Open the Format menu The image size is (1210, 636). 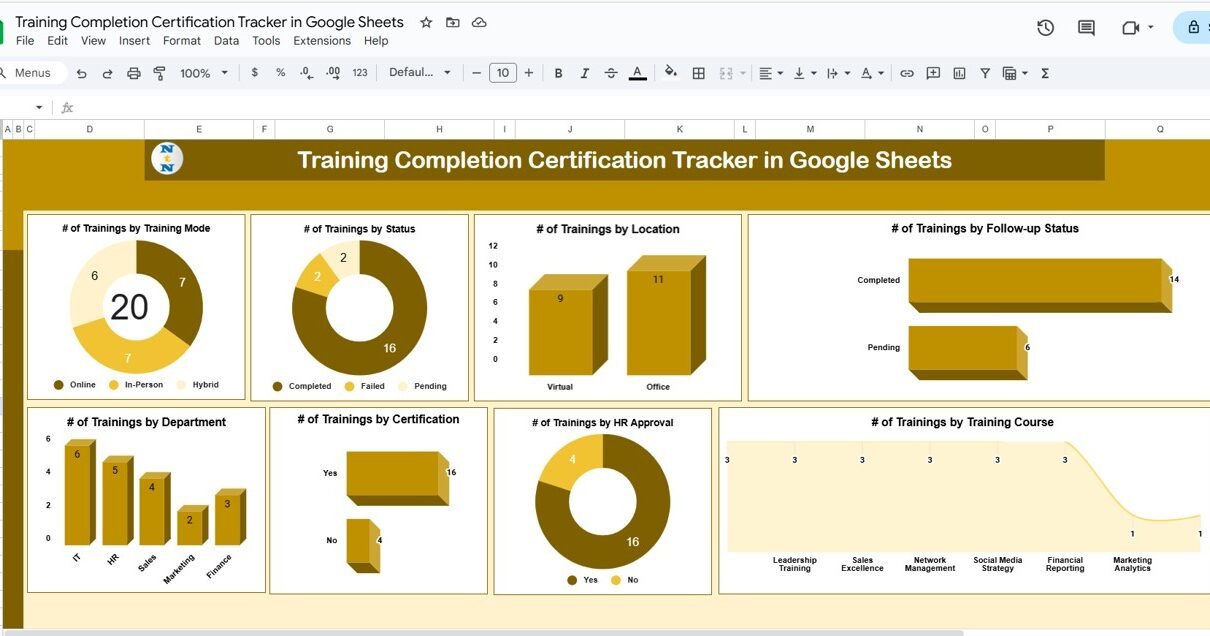click(x=181, y=41)
